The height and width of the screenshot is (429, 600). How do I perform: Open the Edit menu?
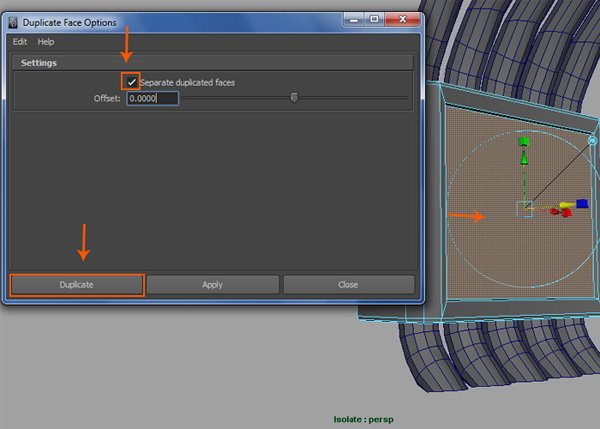click(20, 42)
